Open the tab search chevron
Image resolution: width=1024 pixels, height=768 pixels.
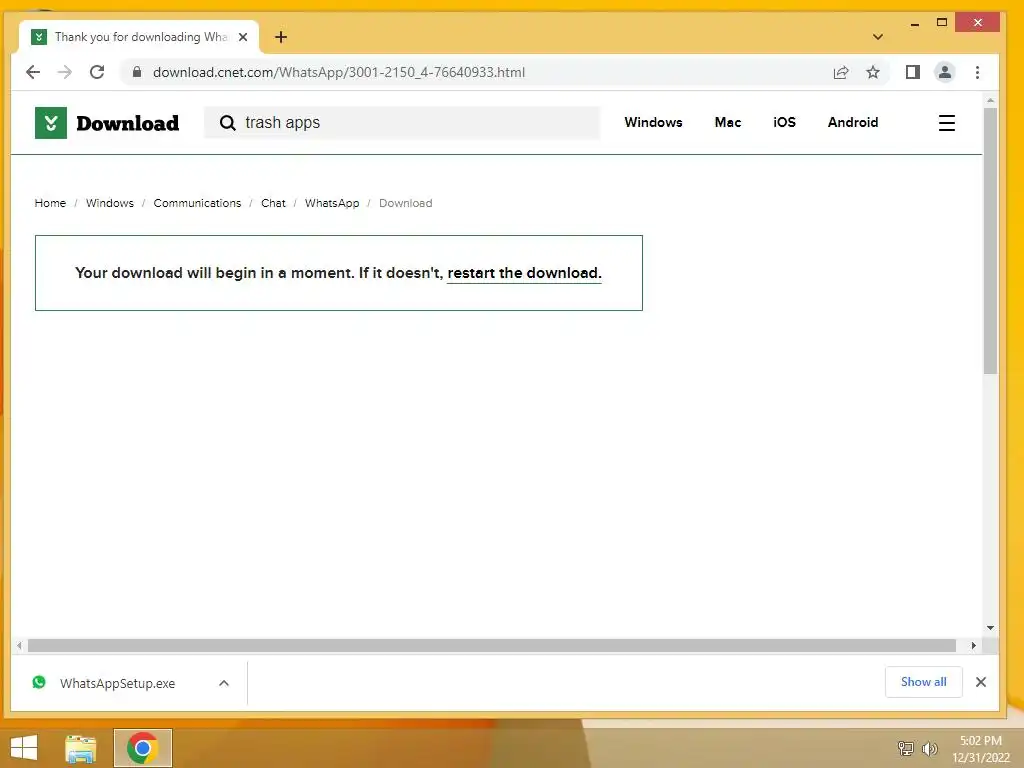point(878,37)
